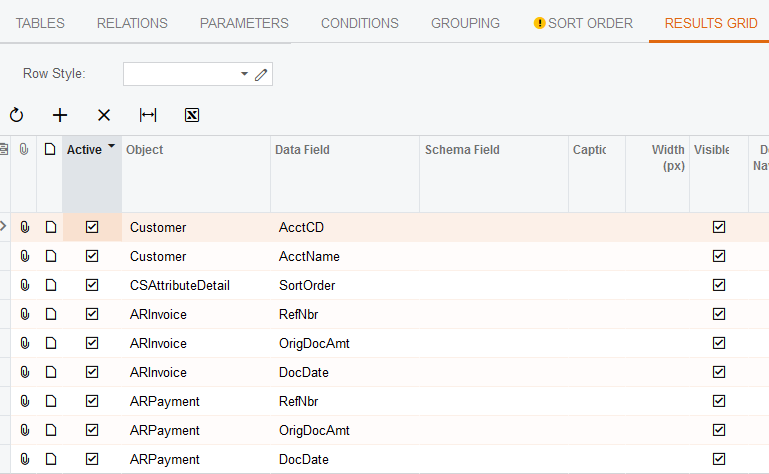The height and width of the screenshot is (474, 769).
Task: Switch to the Sort Order tab
Action: click(x=583, y=23)
